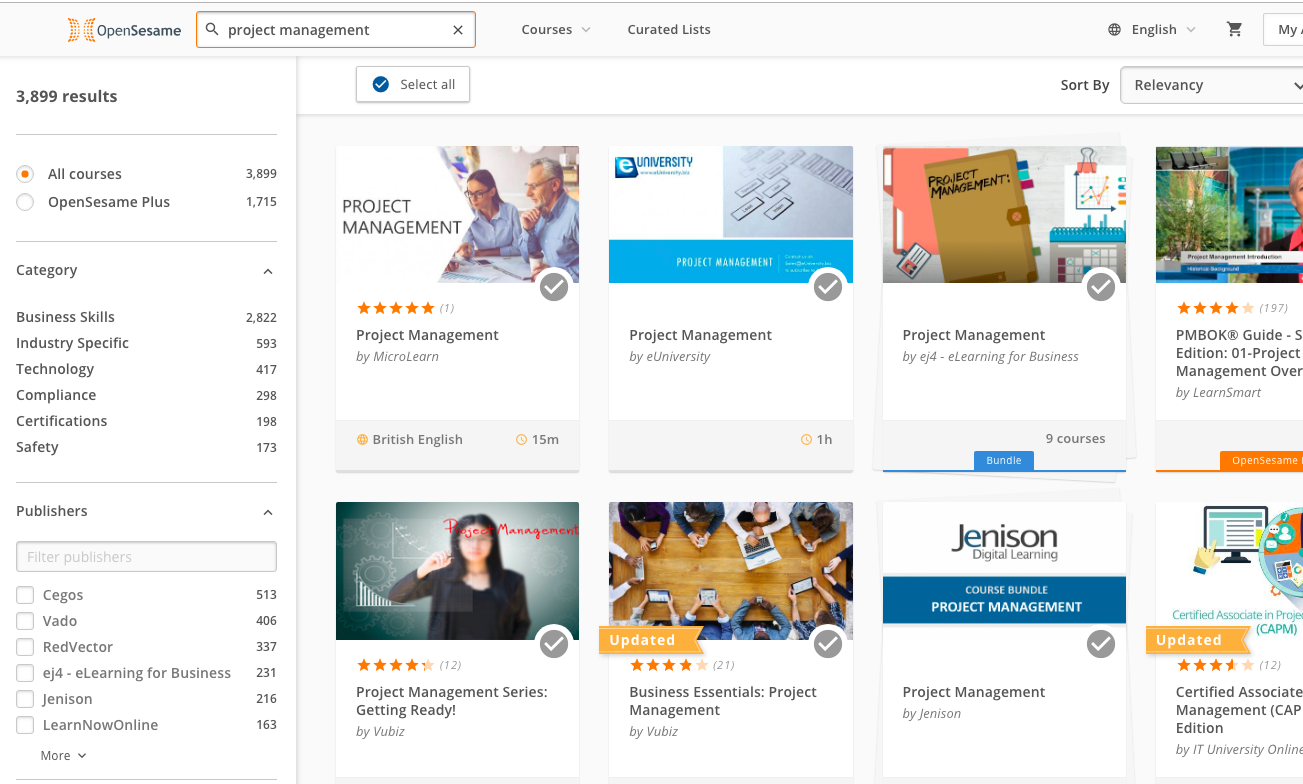Click the Updated badge on Certified Associate course
This screenshot has height=784, width=1303.
(1197, 640)
